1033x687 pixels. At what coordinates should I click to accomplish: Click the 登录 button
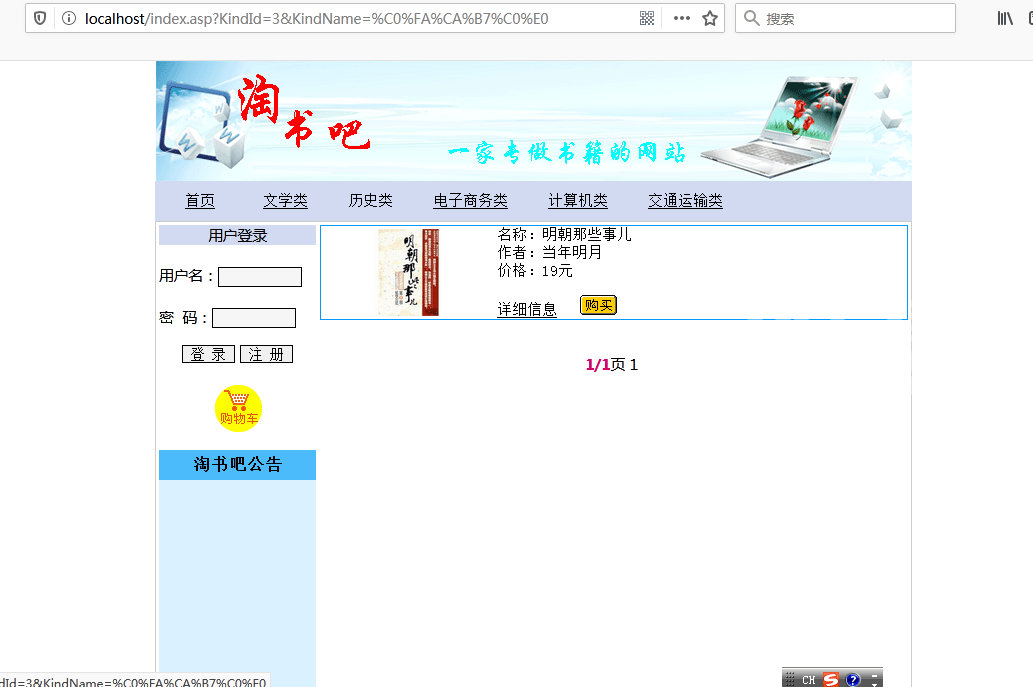pyautogui.click(x=208, y=354)
